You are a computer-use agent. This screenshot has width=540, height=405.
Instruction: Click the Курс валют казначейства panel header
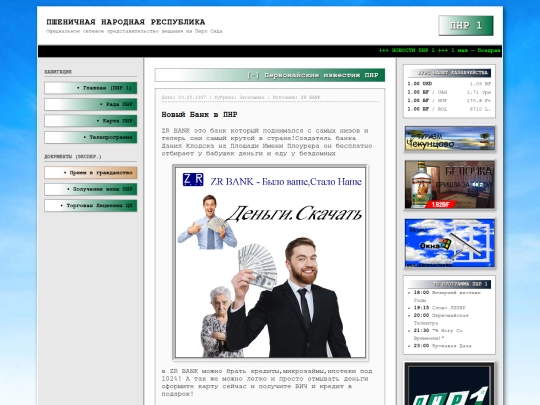tap(449, 73)
